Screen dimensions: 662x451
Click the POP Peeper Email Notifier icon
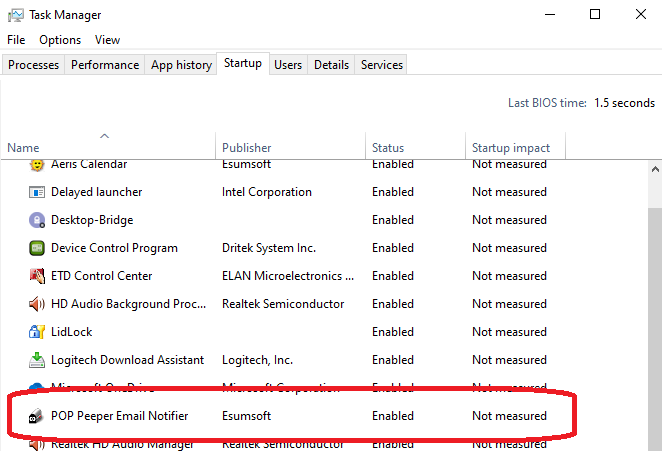click(37, 416)
